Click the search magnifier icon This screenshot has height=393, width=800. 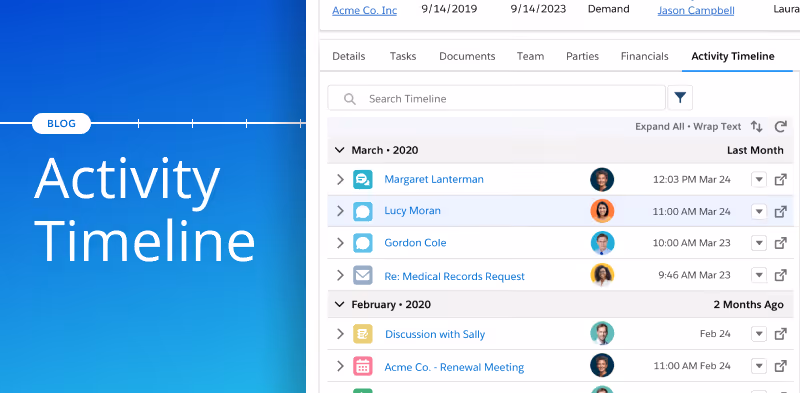click(x=349, y=99)
